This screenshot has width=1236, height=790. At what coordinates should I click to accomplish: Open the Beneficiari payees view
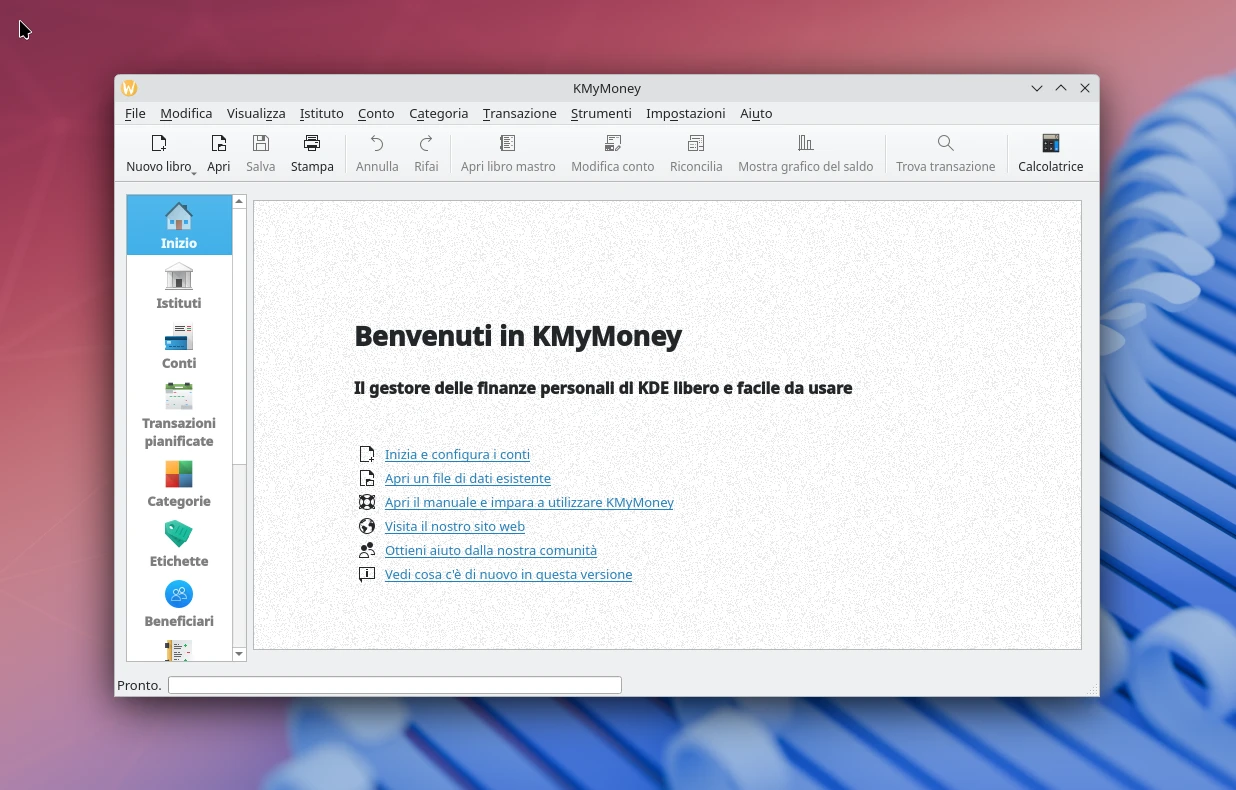click(x=179, y=604)
